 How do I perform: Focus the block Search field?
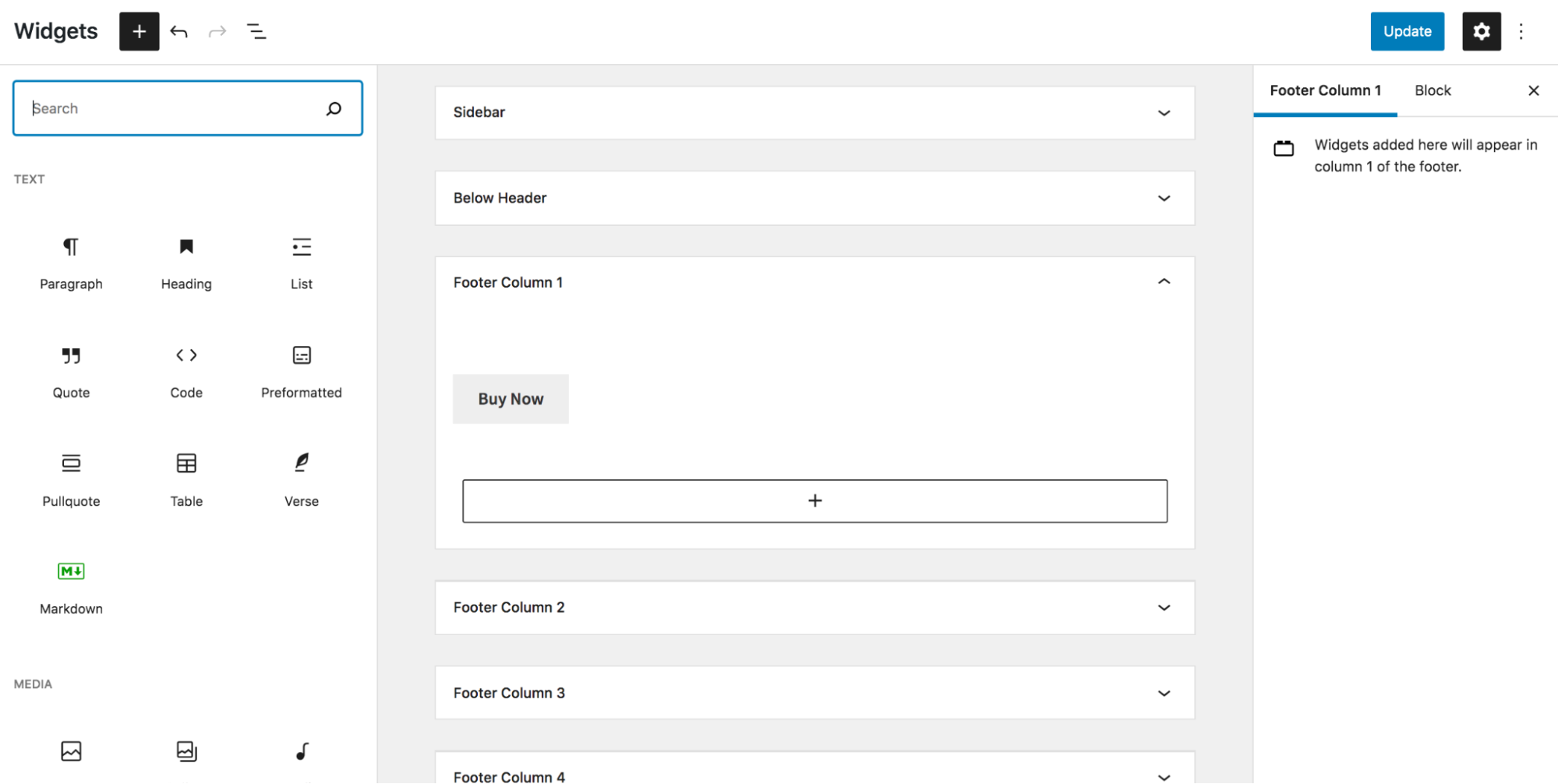(x=175, y=108)
